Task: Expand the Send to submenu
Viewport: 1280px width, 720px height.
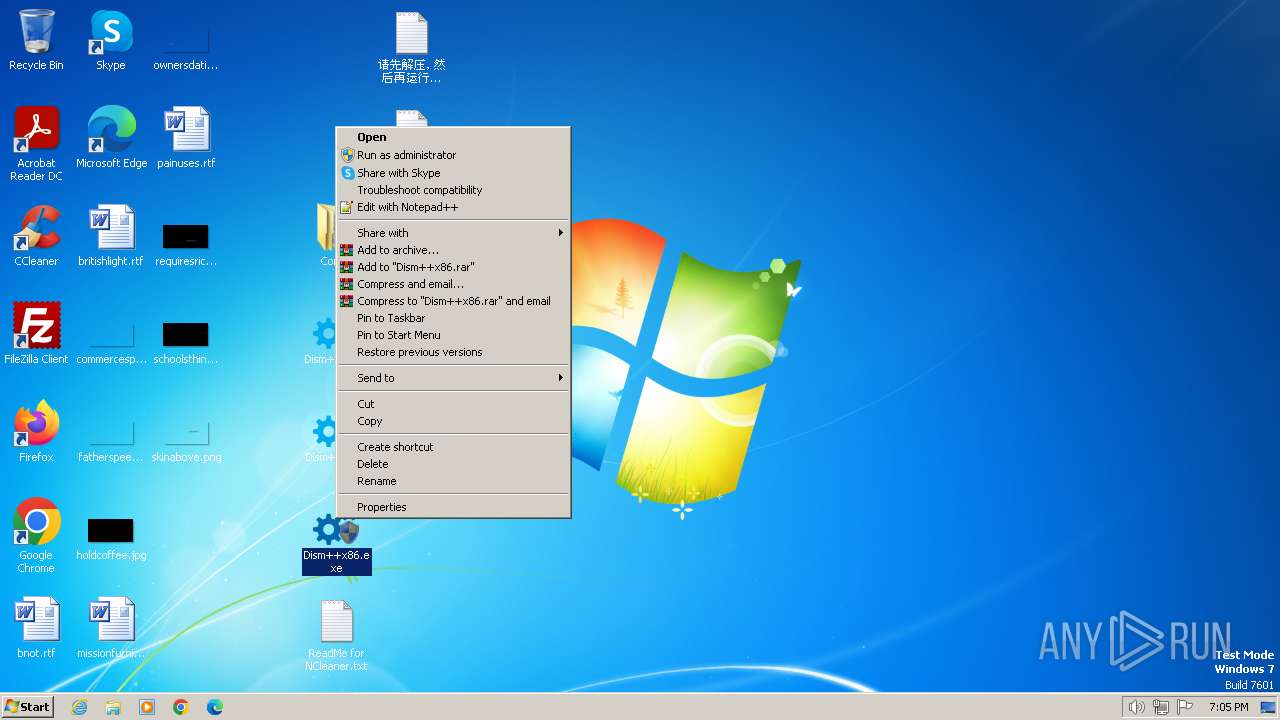Action: 453,378
